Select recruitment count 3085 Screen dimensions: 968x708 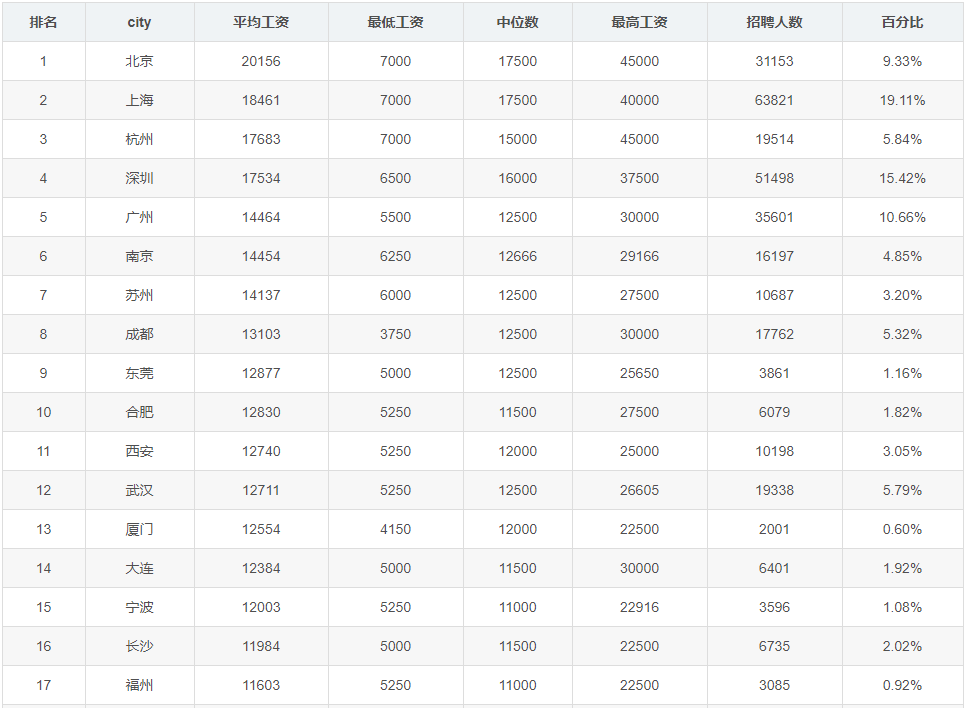[x=774, y=685]
